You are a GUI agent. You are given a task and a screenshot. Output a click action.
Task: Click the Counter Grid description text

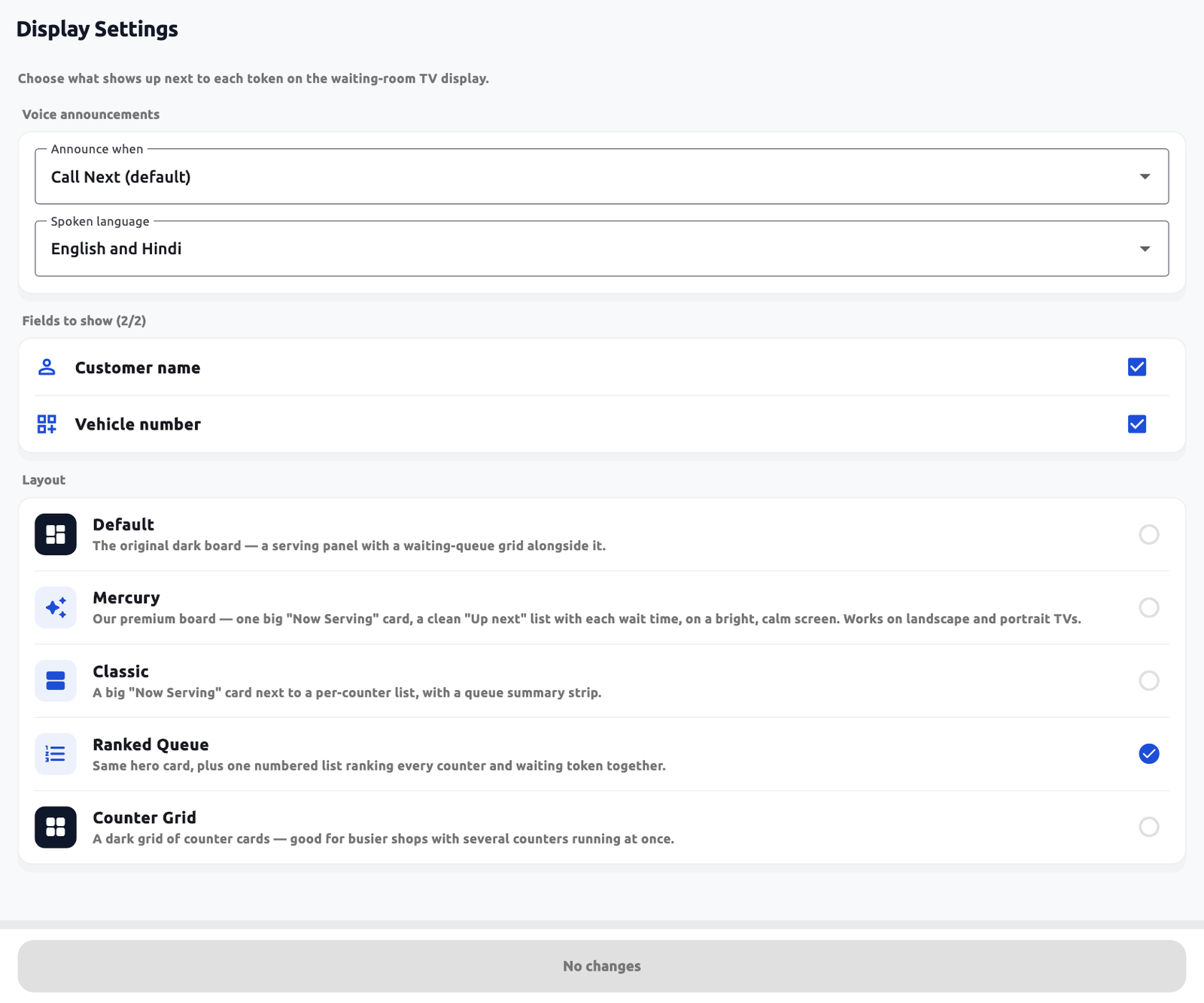click(383, 839)
